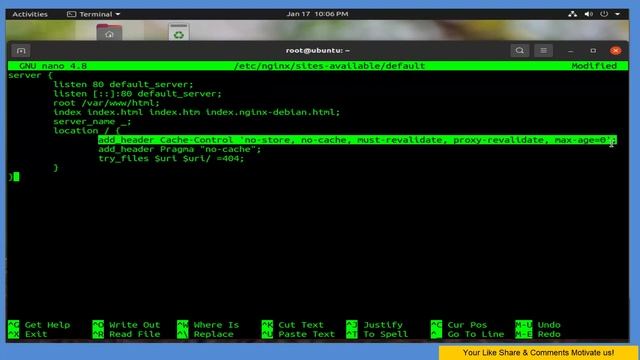The height and width of the screenshot is (360, 640).
Task: Open the Activities overview
Action: (x=30, y=14)
